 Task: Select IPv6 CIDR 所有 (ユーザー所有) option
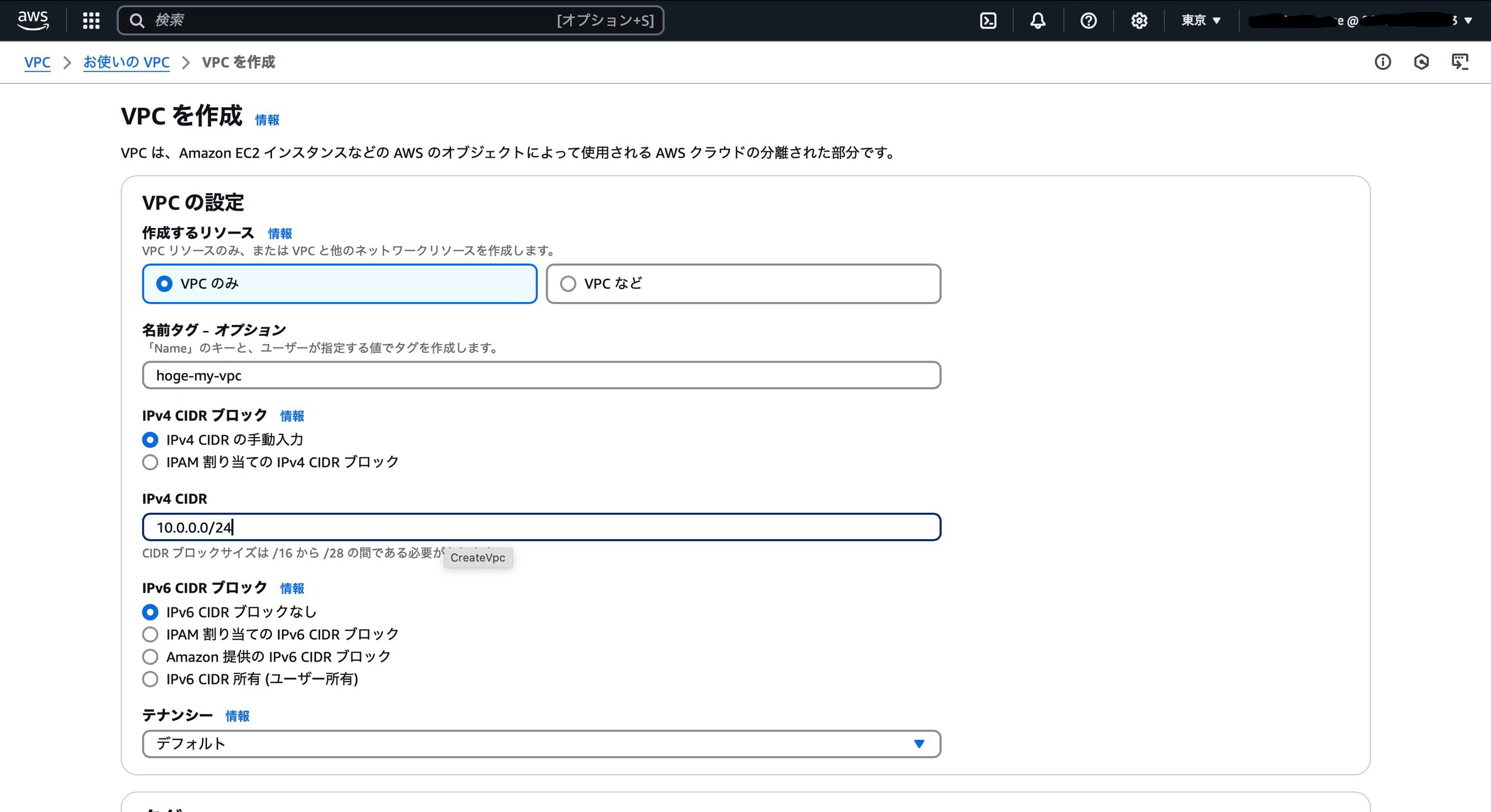click(x=150, y=679)
